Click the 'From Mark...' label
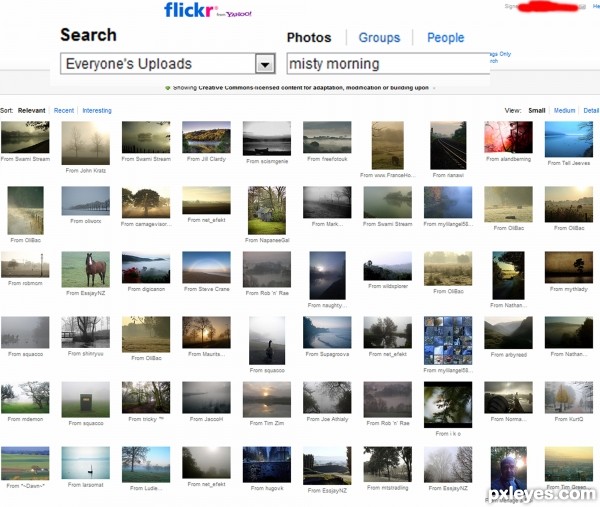This screenshot has width=600, height=507. point(327,224)
